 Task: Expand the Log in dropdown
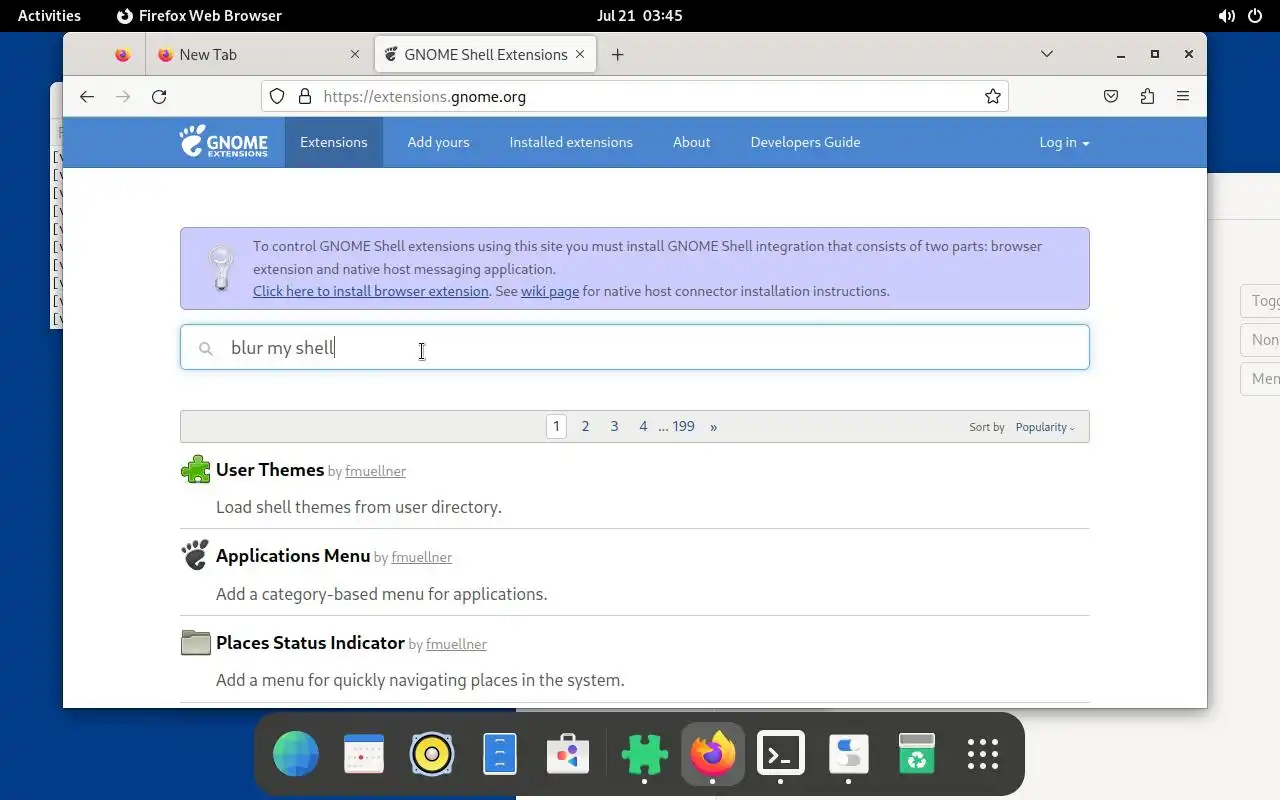(x=1064, y=142)
